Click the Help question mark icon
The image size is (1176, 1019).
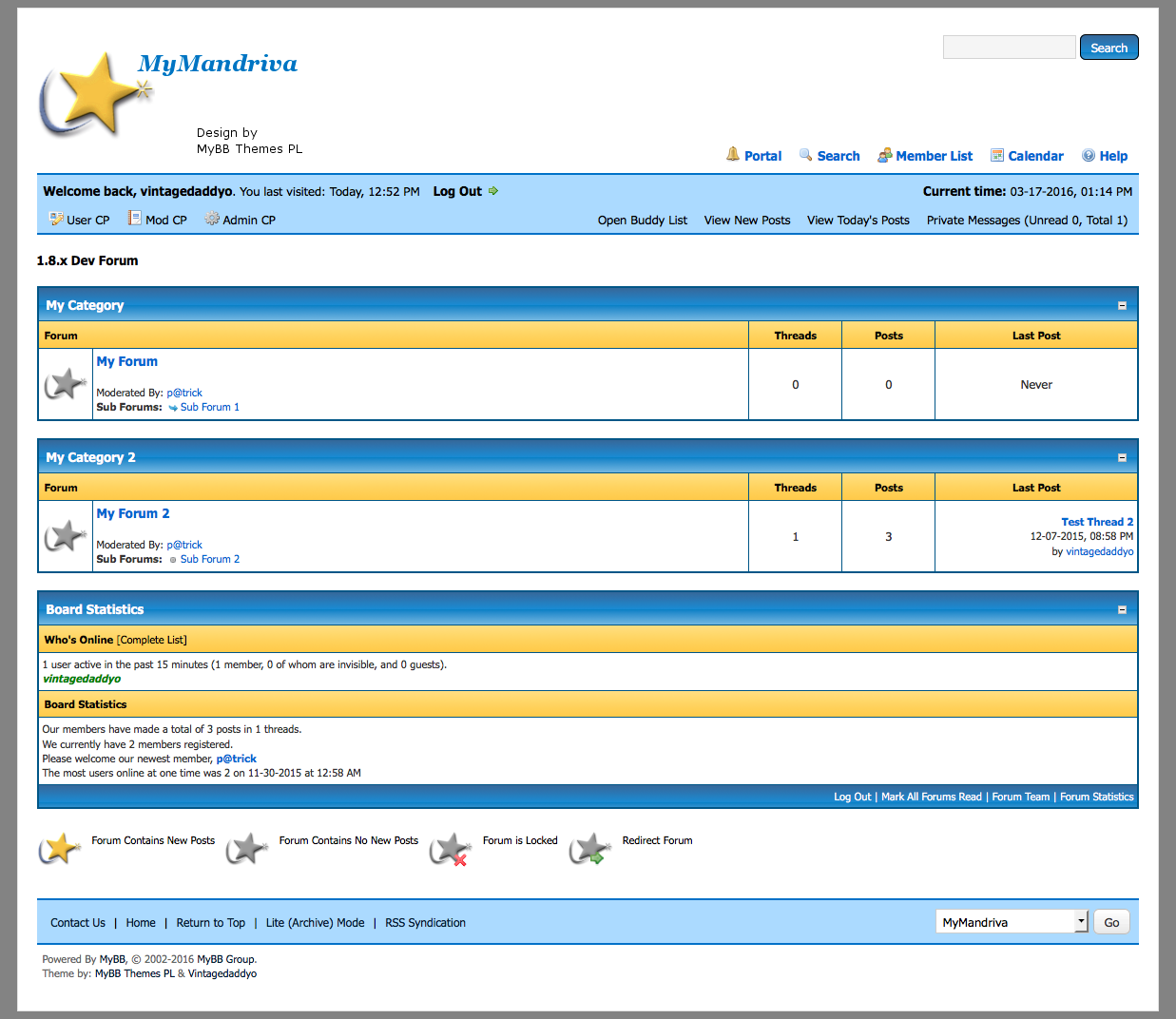[x=1089, y=155]
